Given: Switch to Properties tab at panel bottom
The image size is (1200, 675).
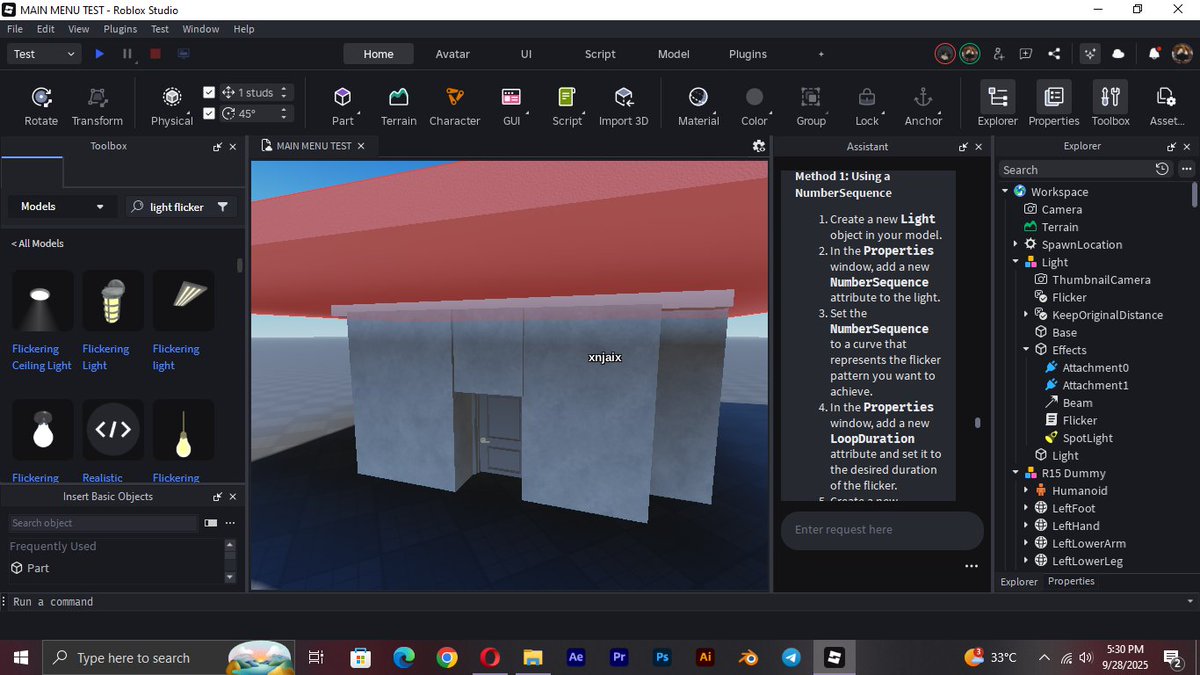Looking at the screenshot, I should tap(1071, 581).
